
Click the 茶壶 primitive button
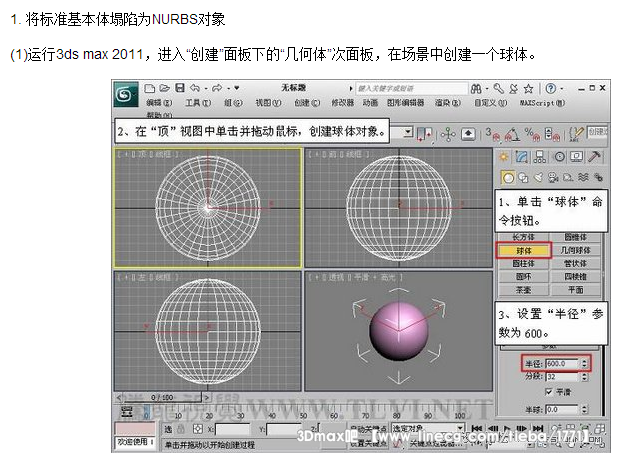click(x=523, y=290)
